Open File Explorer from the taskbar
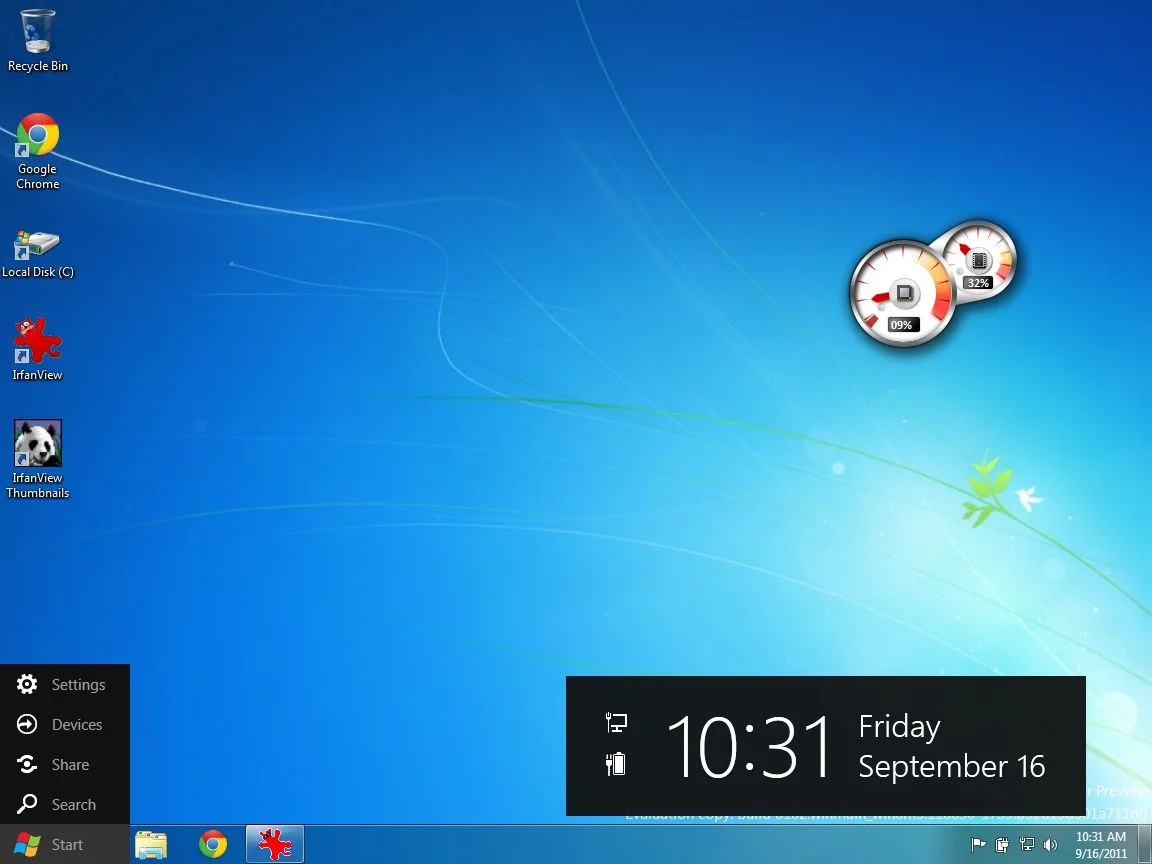1152x864 pixels. pos(151,845)
